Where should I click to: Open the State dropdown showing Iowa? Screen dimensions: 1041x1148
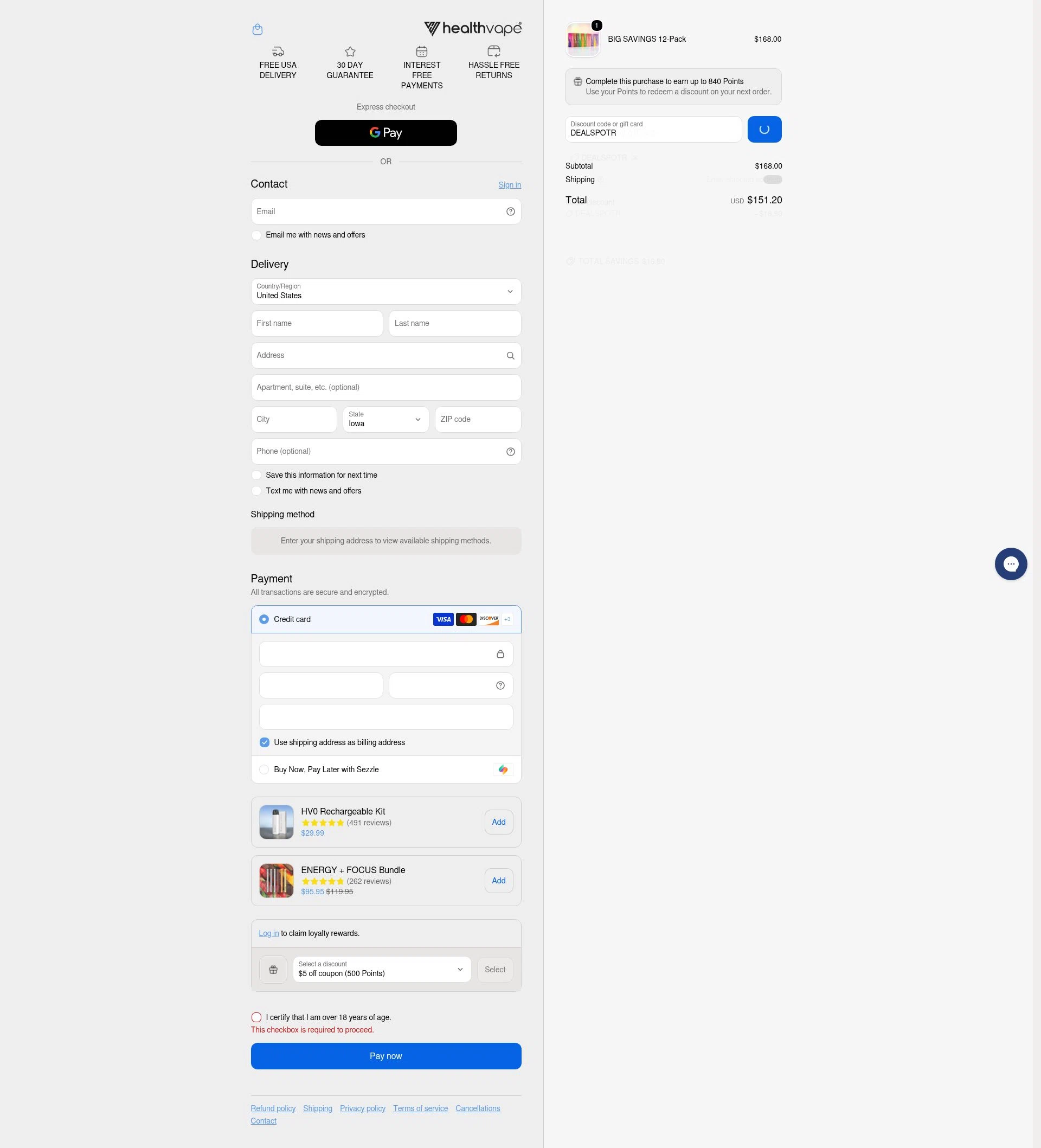(385, 420)
